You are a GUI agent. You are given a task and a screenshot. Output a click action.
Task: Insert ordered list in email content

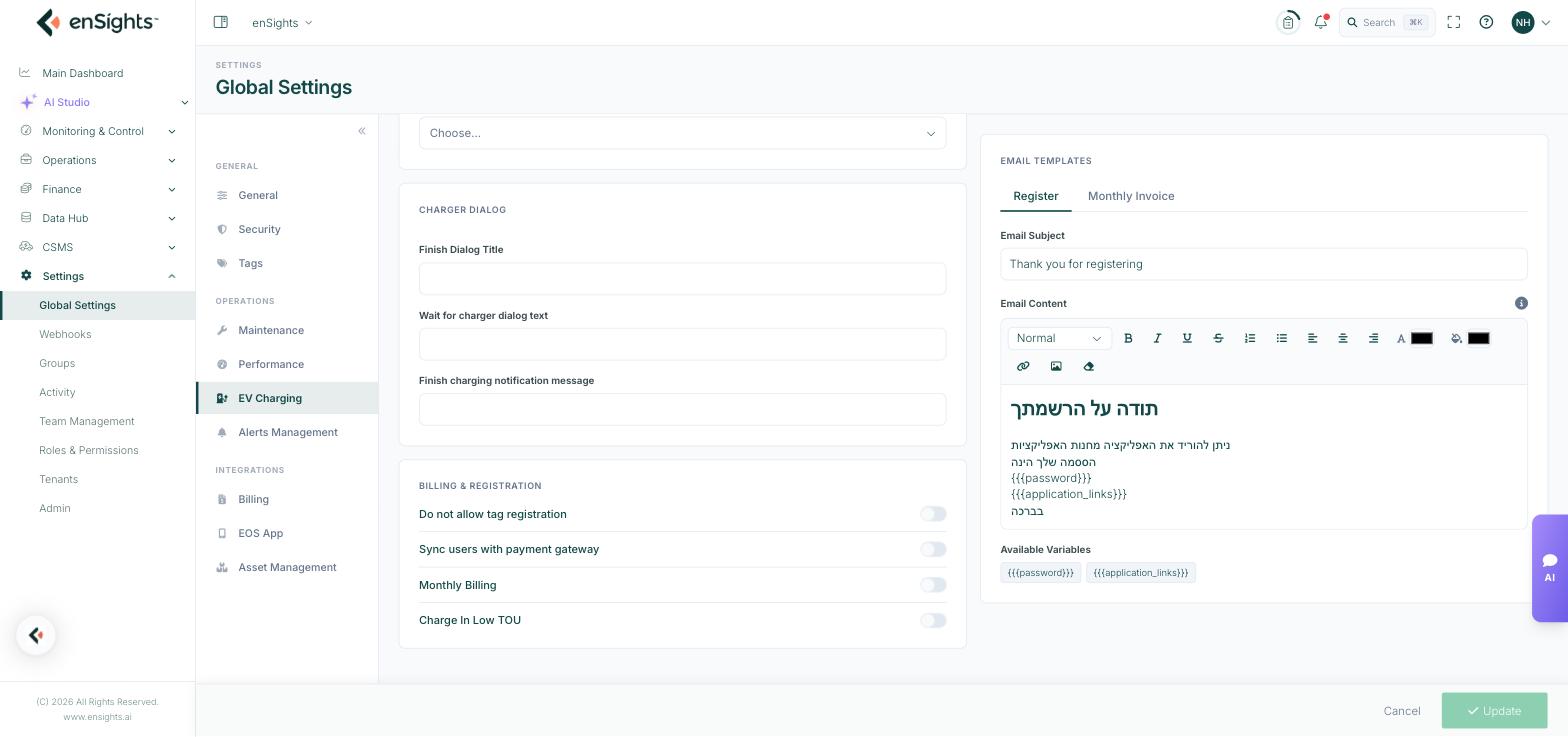(x=1250, y=338)
